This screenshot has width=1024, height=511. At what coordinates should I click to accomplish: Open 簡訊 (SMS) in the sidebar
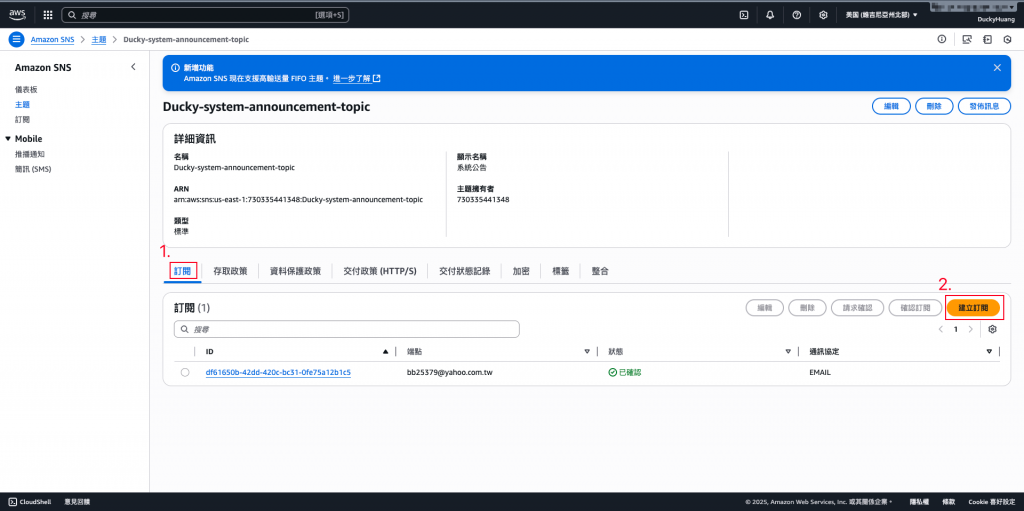(33, 169)
